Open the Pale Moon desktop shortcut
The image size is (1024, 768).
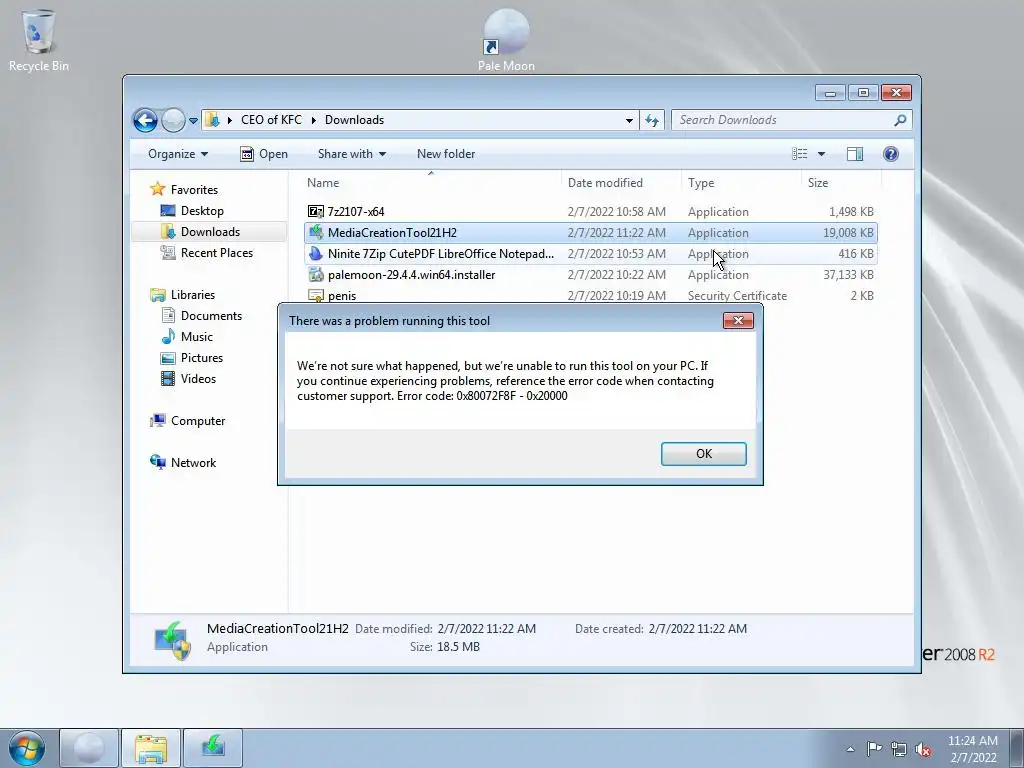[x=506, y=39]
